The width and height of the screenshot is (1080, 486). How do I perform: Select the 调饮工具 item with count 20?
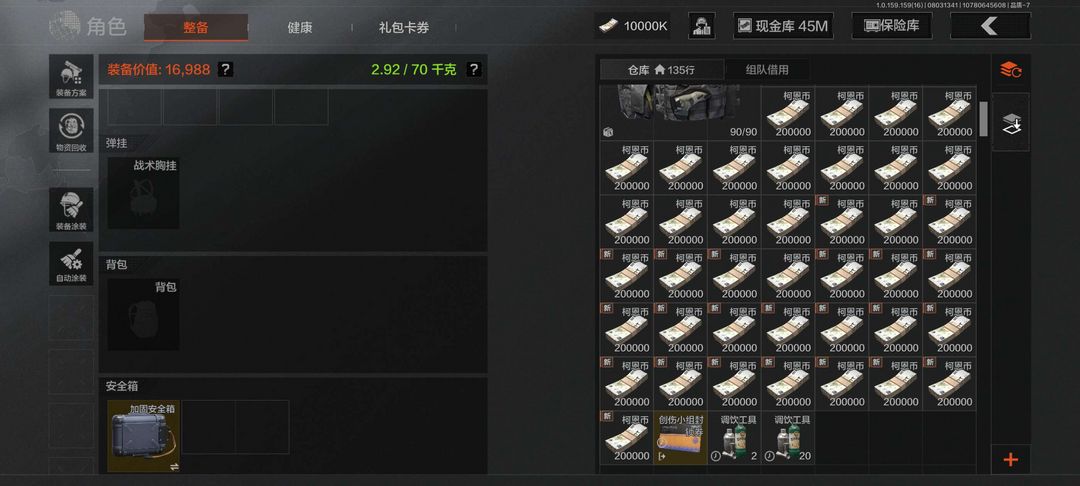(789, 437)
